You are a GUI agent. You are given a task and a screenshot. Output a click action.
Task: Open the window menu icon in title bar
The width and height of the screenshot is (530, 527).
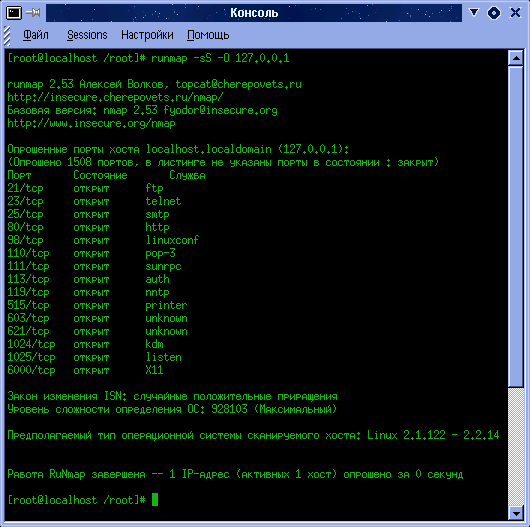(x=14, y=13)
